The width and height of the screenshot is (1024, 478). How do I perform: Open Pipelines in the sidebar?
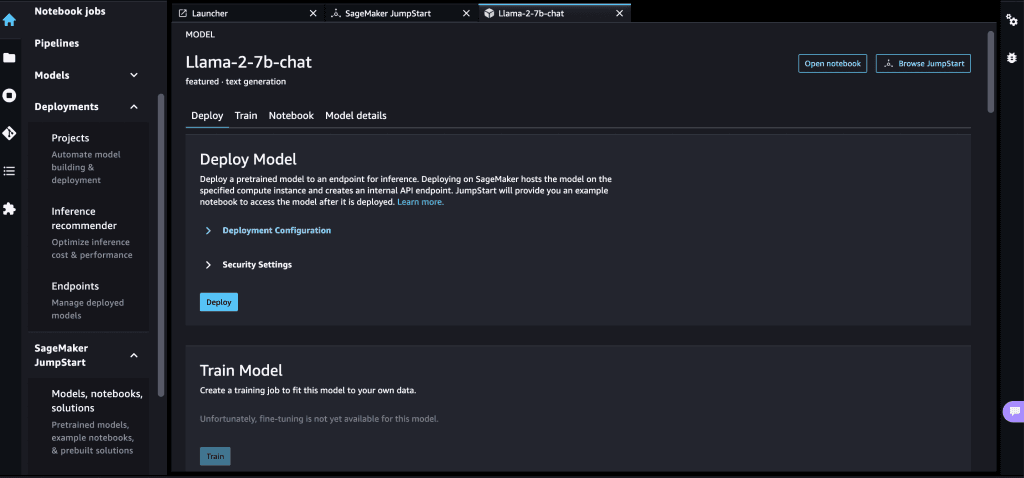[x=57, y=43]
